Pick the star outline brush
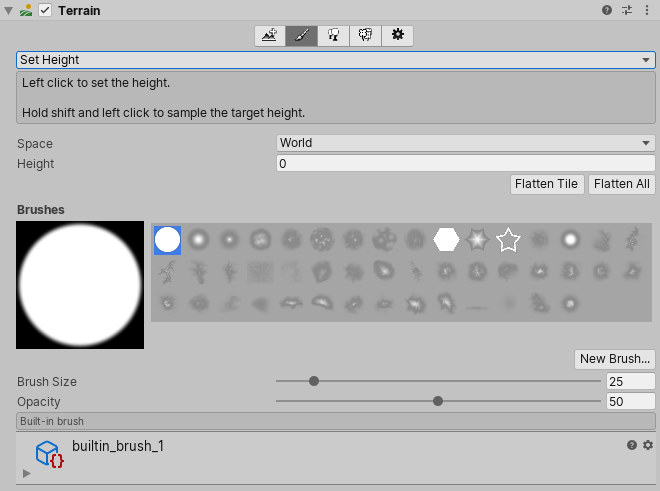This screenshot has height=491, width=660. coord(509,240)
